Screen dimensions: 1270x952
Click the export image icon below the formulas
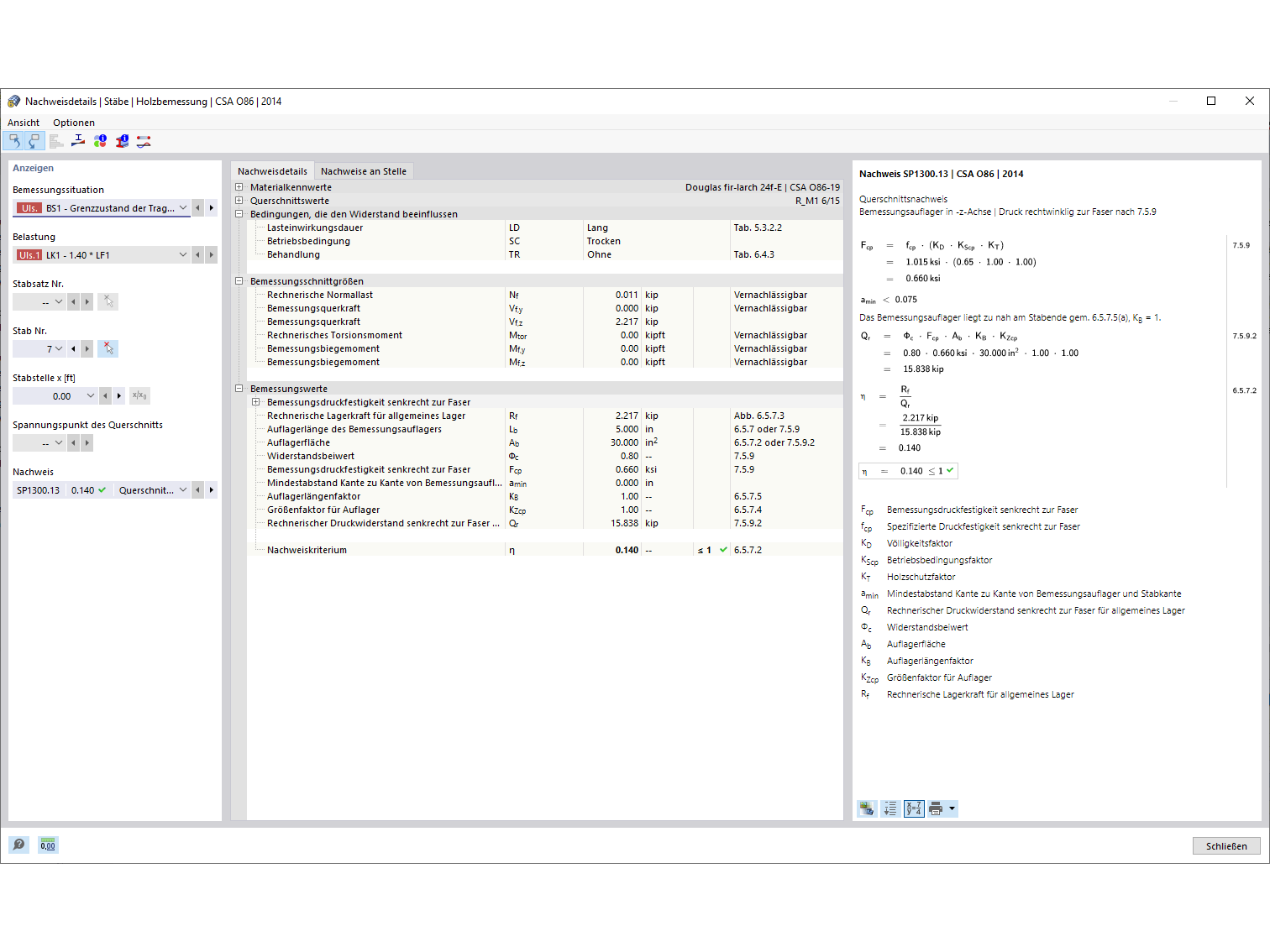867,808
